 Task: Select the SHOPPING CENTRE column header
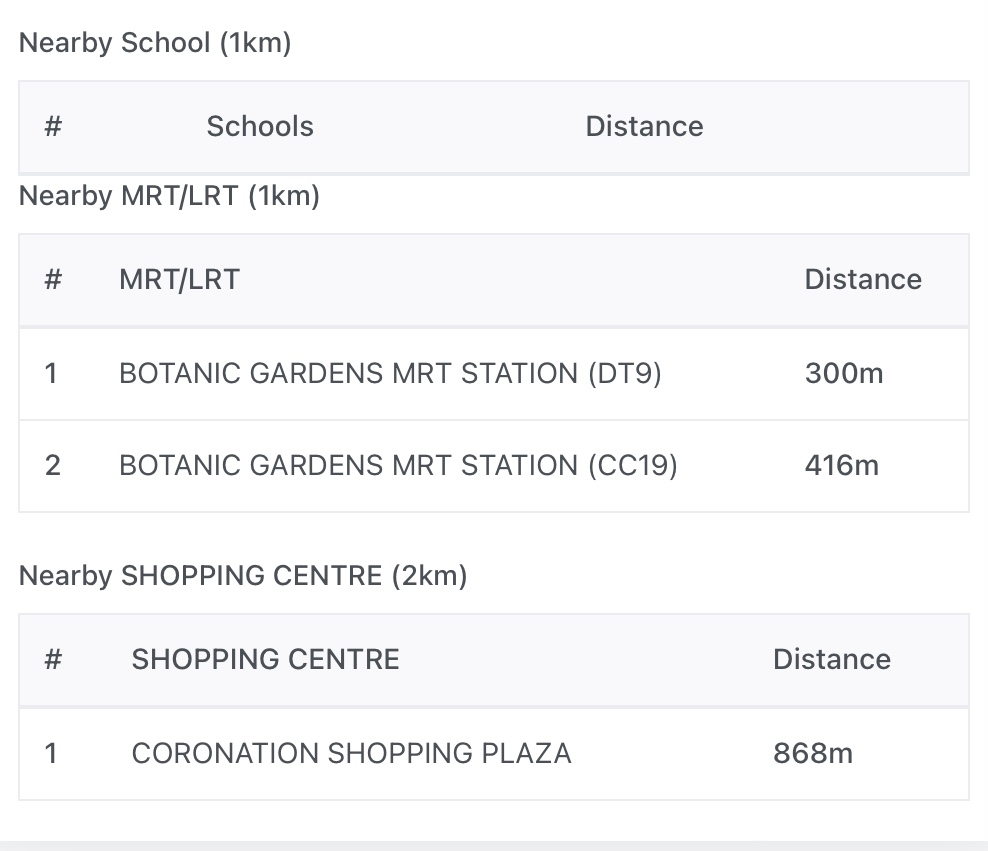tap(265, 660)
